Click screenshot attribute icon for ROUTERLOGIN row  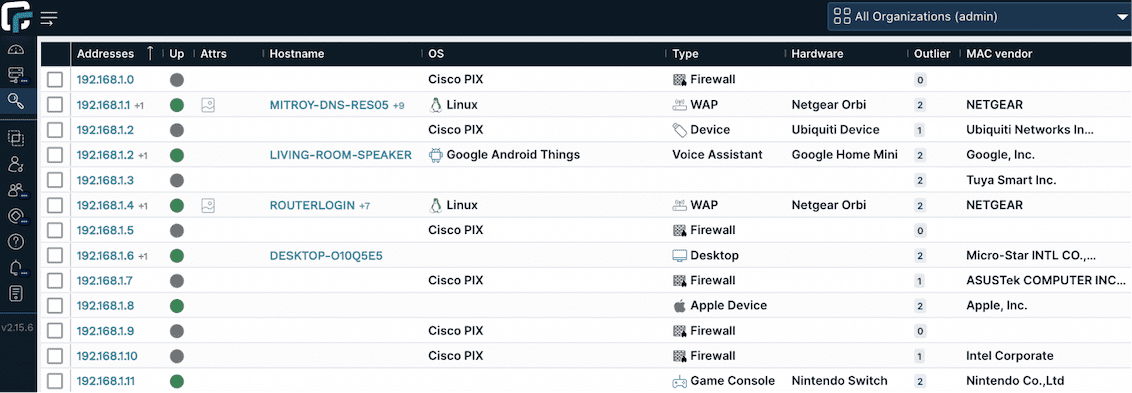click(208, 205)
